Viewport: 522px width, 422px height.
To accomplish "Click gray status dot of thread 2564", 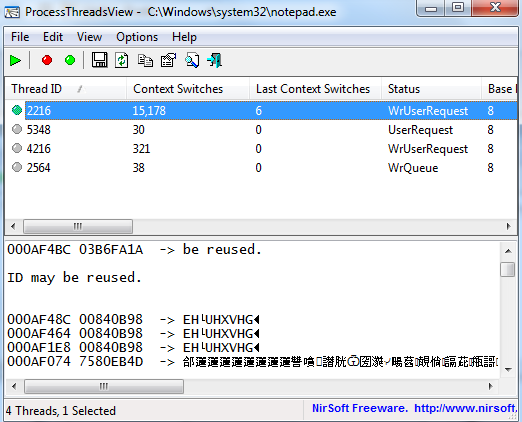I will pyautogui.click(x=17, y=167).
